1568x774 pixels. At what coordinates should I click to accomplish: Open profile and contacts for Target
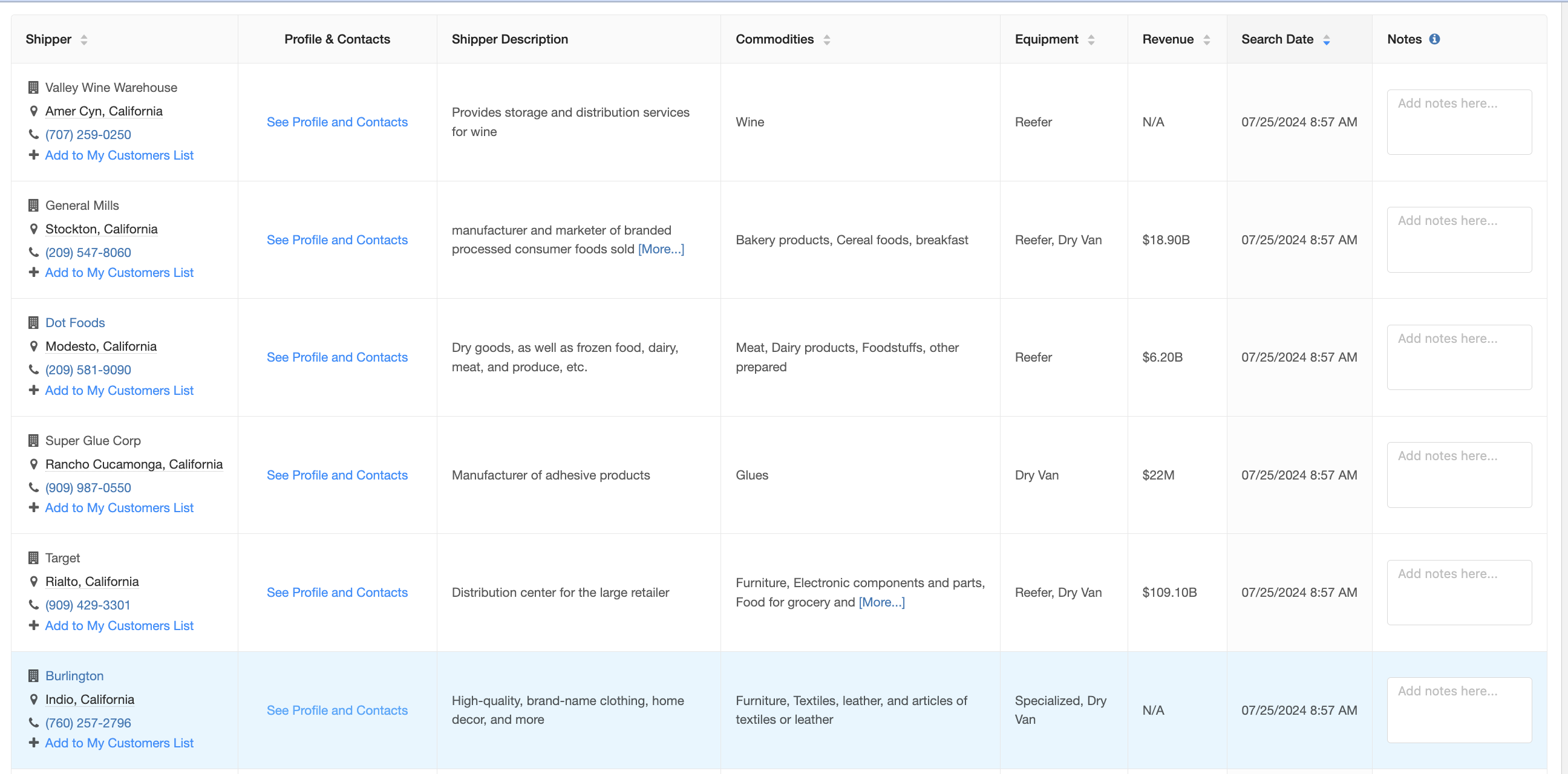(337, 593)
